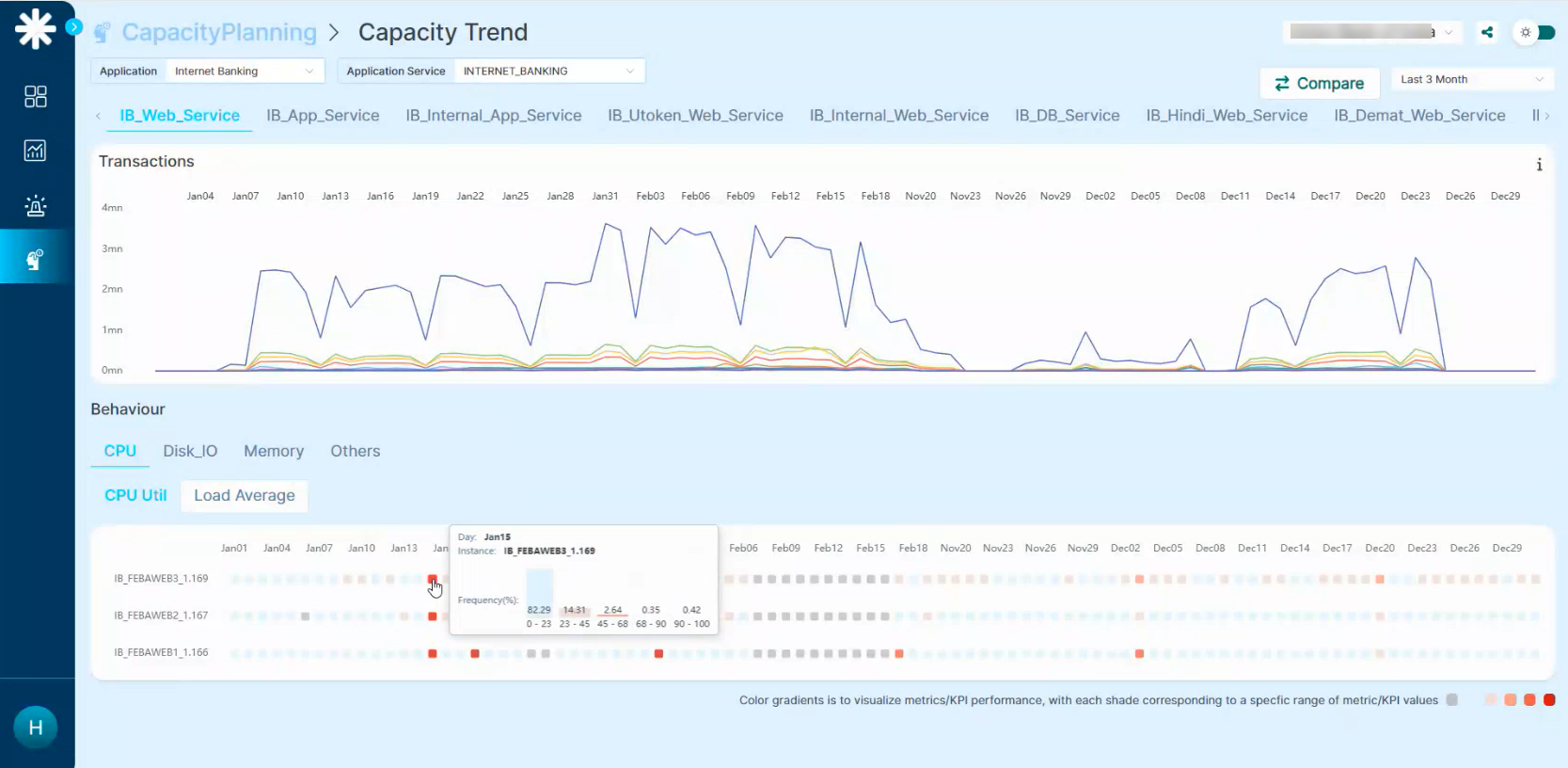Expand the sidebar with arrow toggle

[74, 27]
